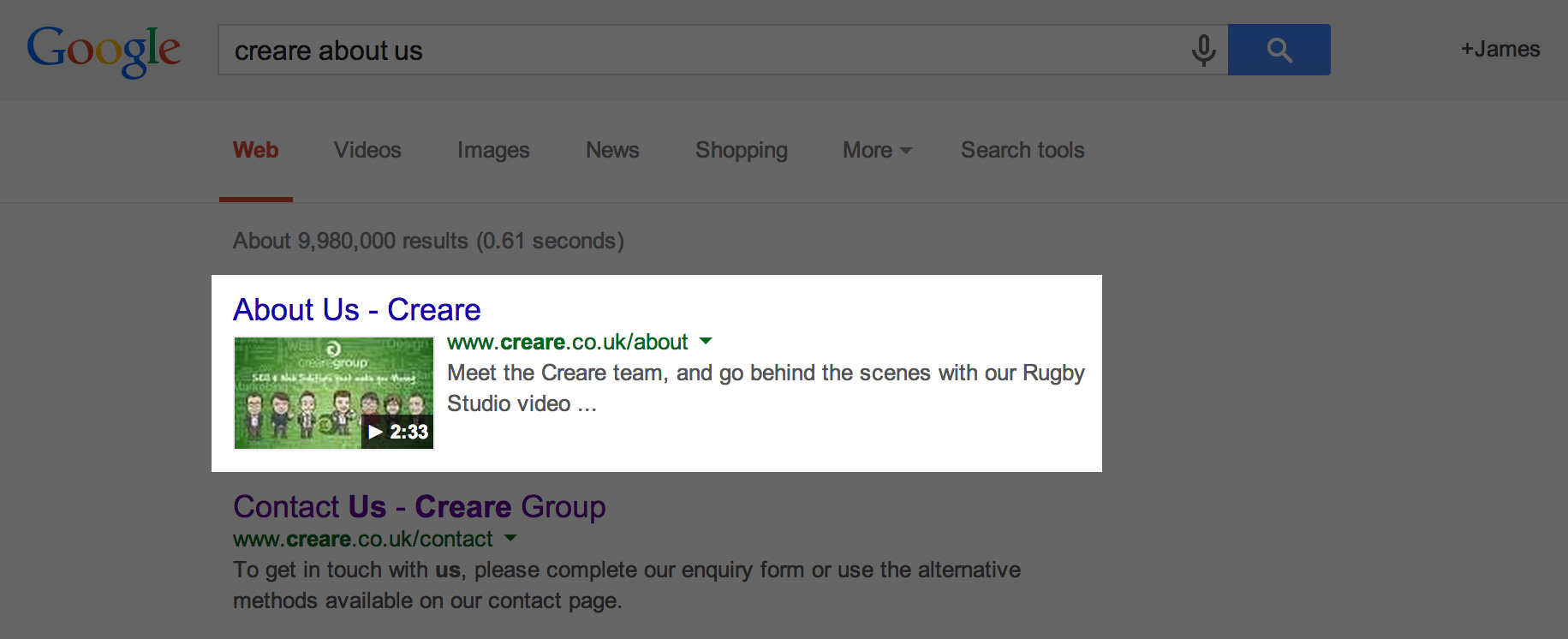Switch to the Images tab
1568x639 pixels.
[493, 151]
